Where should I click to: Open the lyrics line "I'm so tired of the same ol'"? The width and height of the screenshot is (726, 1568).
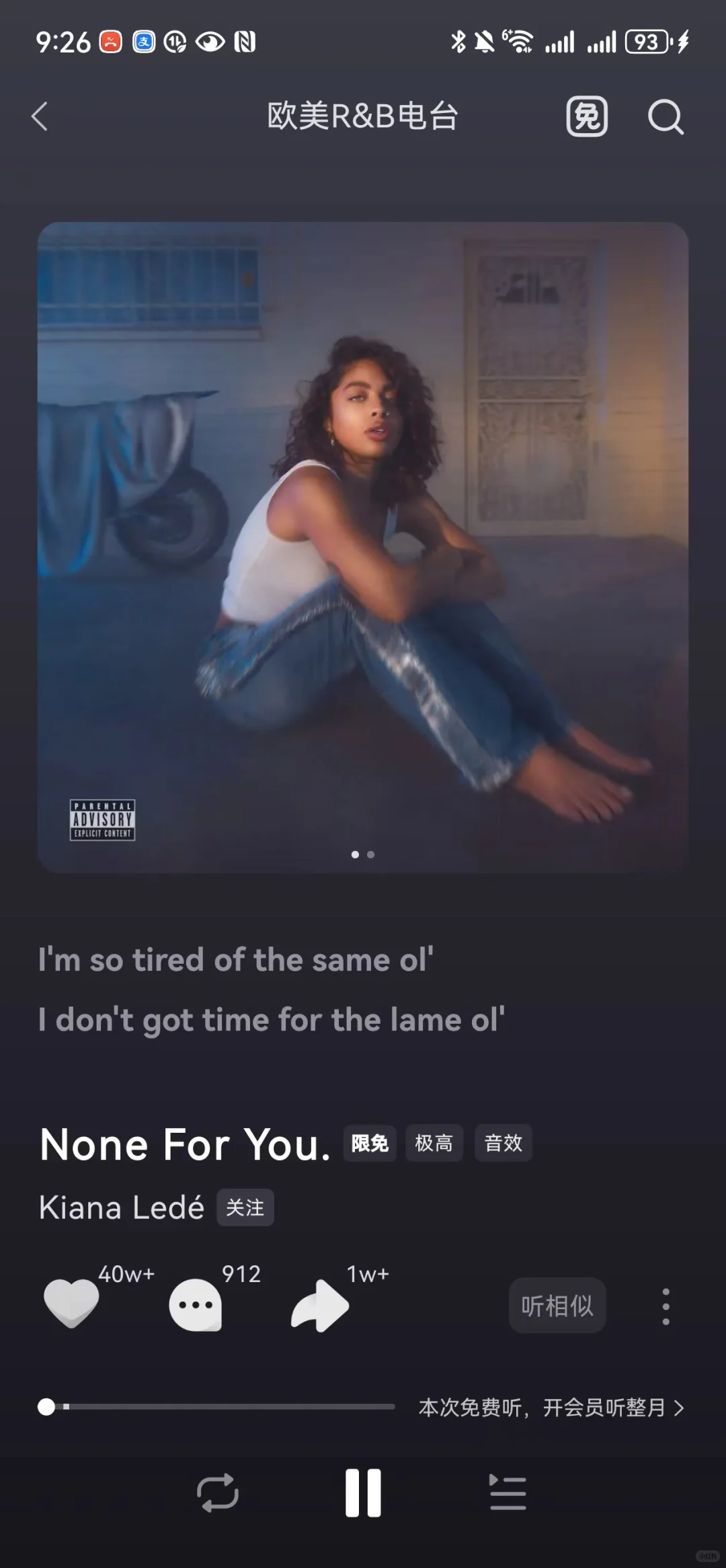pos(235,960)
